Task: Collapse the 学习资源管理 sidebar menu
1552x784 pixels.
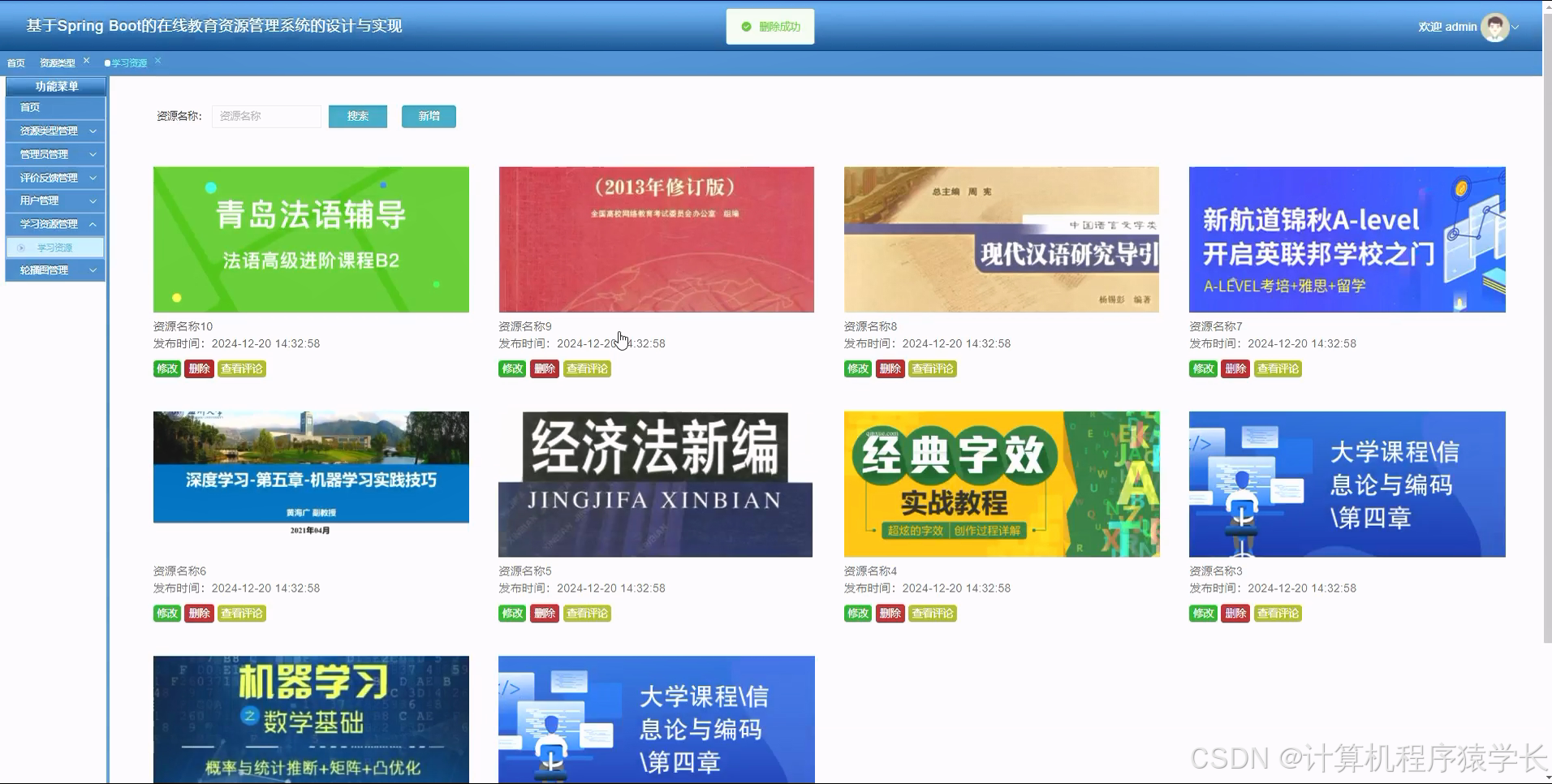Action: [54, 224]
